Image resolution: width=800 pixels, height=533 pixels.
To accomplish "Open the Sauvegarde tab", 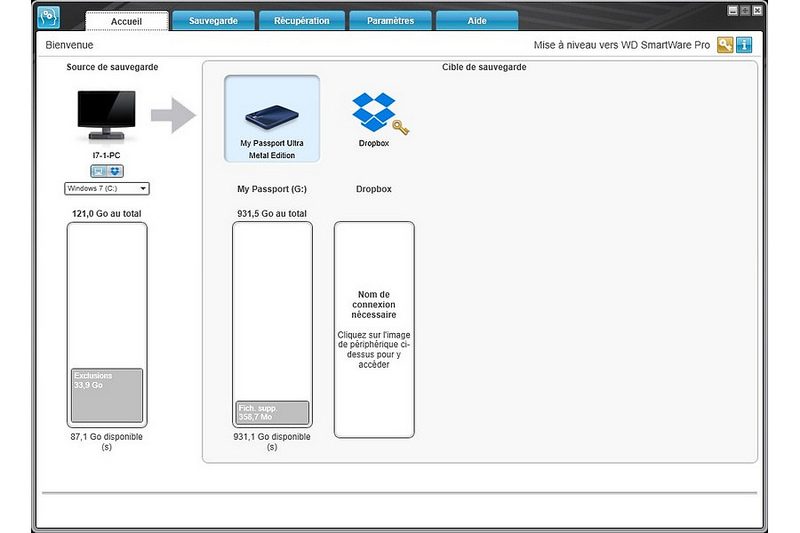I will 213,21.
